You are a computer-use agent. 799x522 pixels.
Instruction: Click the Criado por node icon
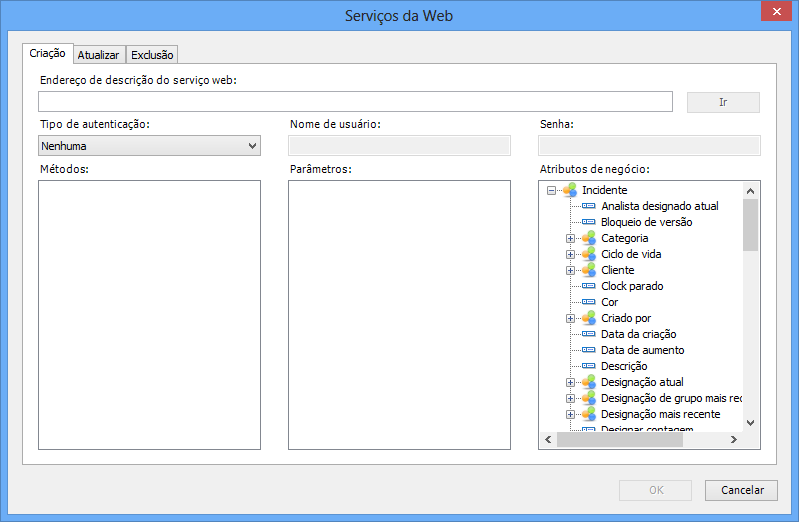[589, 318]
